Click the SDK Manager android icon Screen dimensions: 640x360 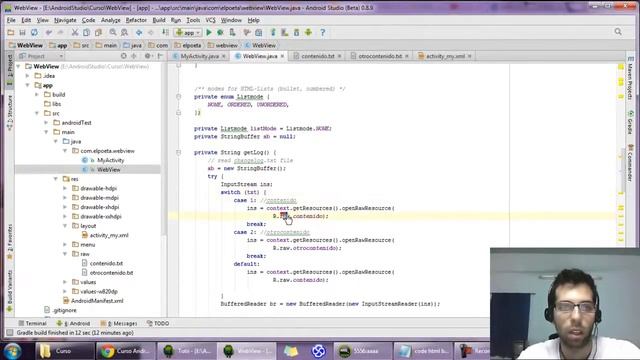click(x=296, y=32)
